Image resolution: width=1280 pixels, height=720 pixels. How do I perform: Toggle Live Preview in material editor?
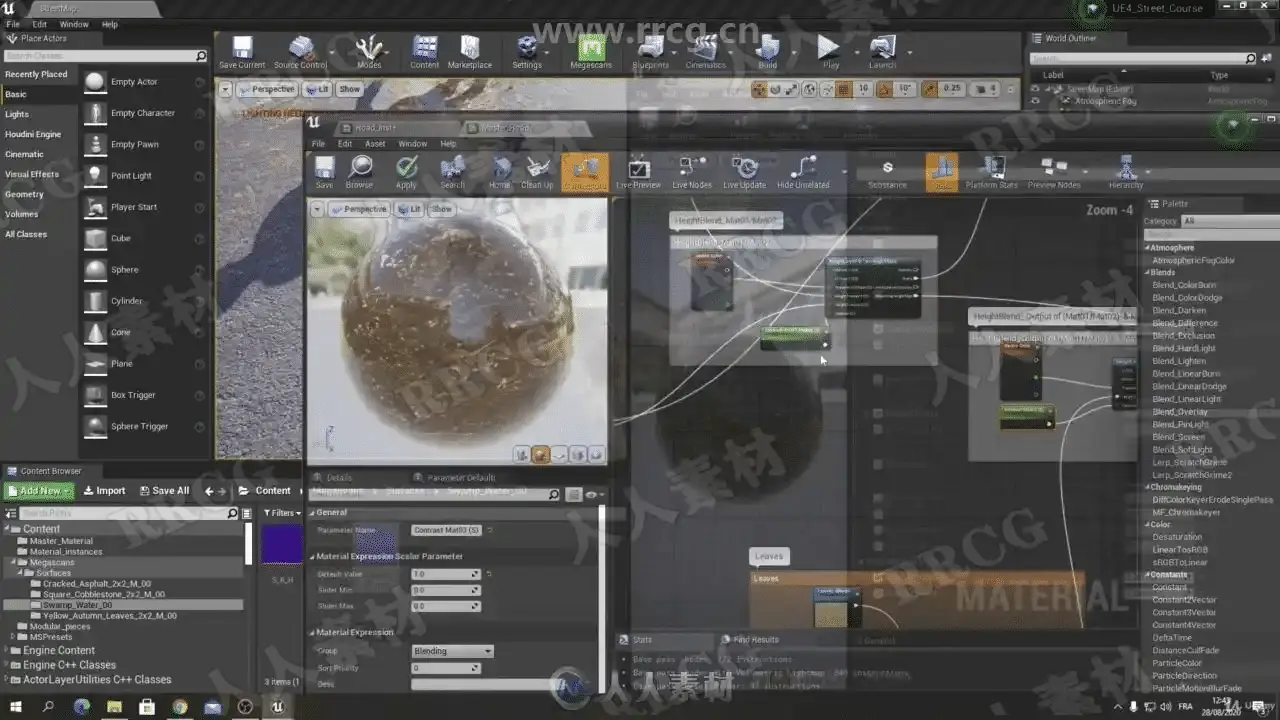[x=638, y=170]
